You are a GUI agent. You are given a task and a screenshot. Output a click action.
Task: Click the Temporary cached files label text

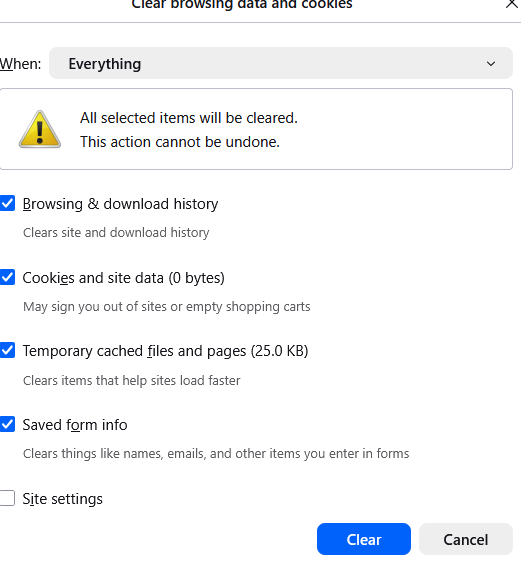pos(166,351)
